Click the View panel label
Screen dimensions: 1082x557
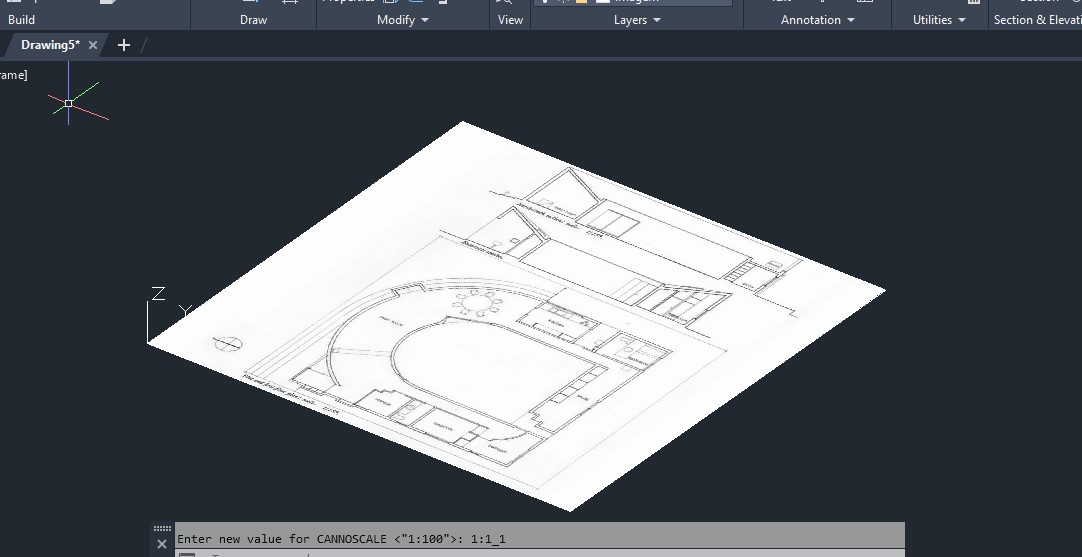(510, 20)
